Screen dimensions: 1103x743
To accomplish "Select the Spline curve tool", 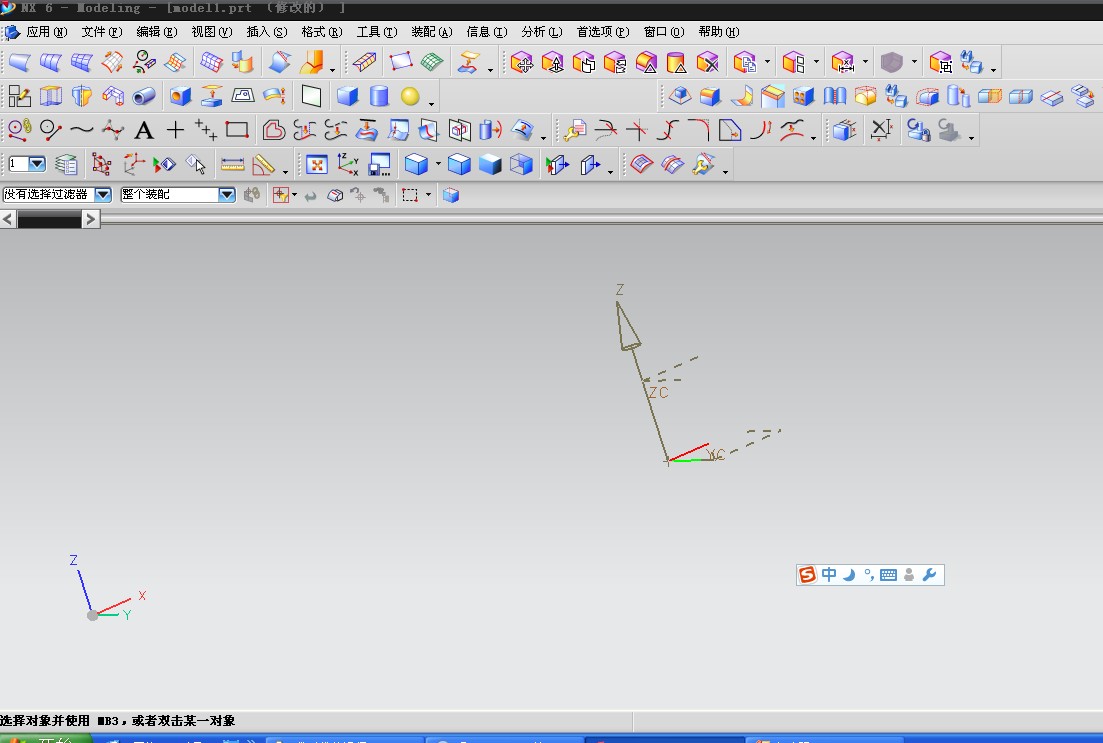I will pos(82,130).
